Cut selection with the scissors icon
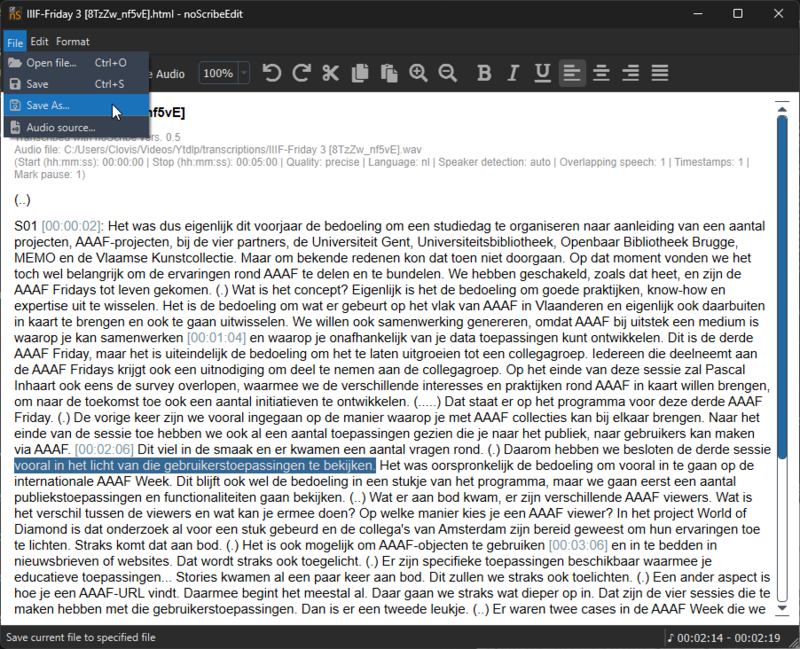 (x=330, y=72)
